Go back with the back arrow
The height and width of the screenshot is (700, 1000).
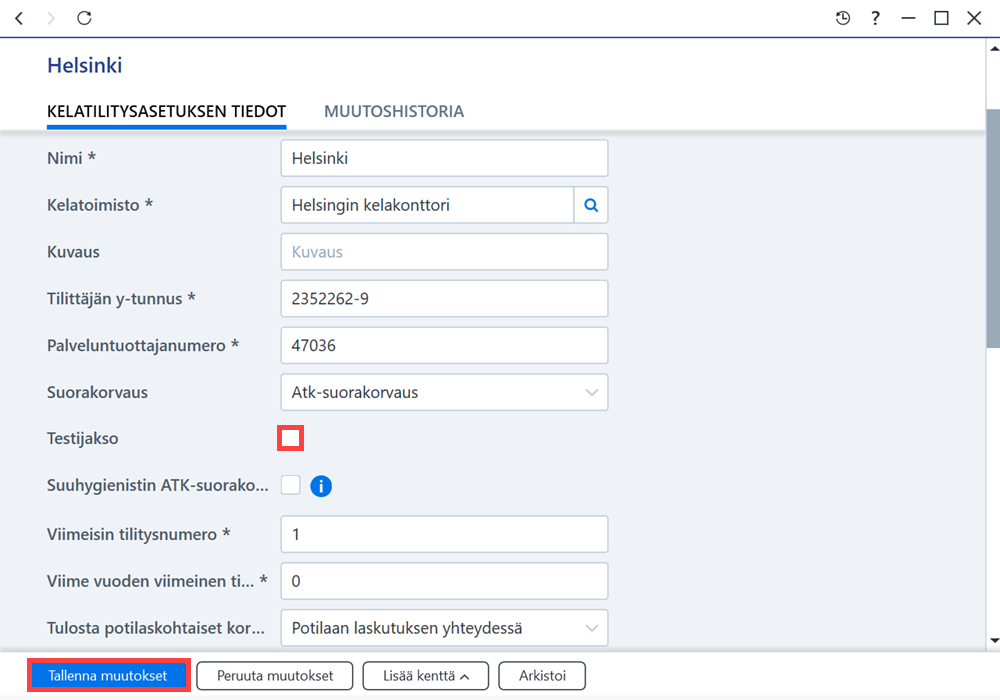pyautogui.click(x=19, y=18)
